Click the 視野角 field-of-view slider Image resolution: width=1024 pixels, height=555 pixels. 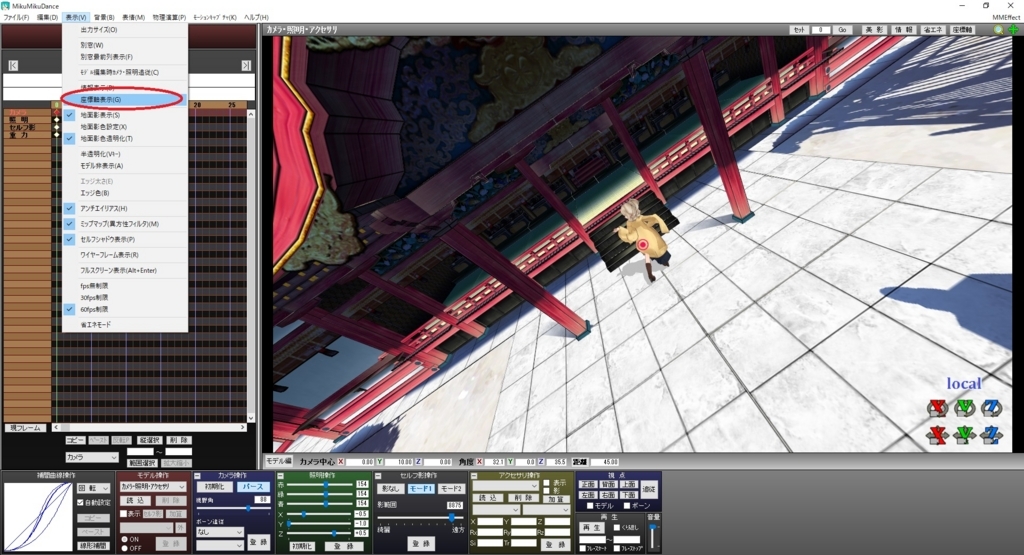(x=233, y=508)
